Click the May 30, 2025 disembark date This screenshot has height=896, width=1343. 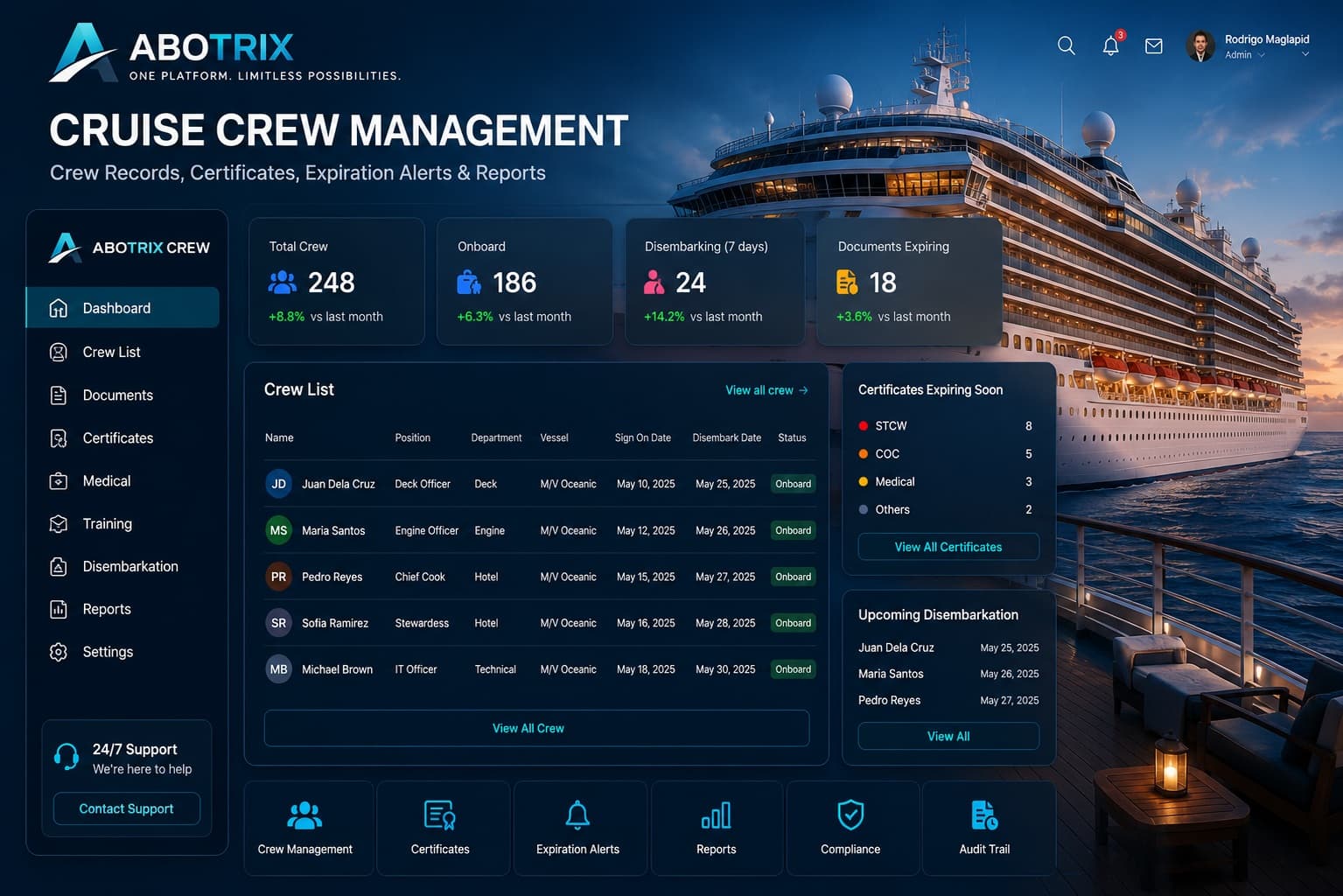[725, 669]
